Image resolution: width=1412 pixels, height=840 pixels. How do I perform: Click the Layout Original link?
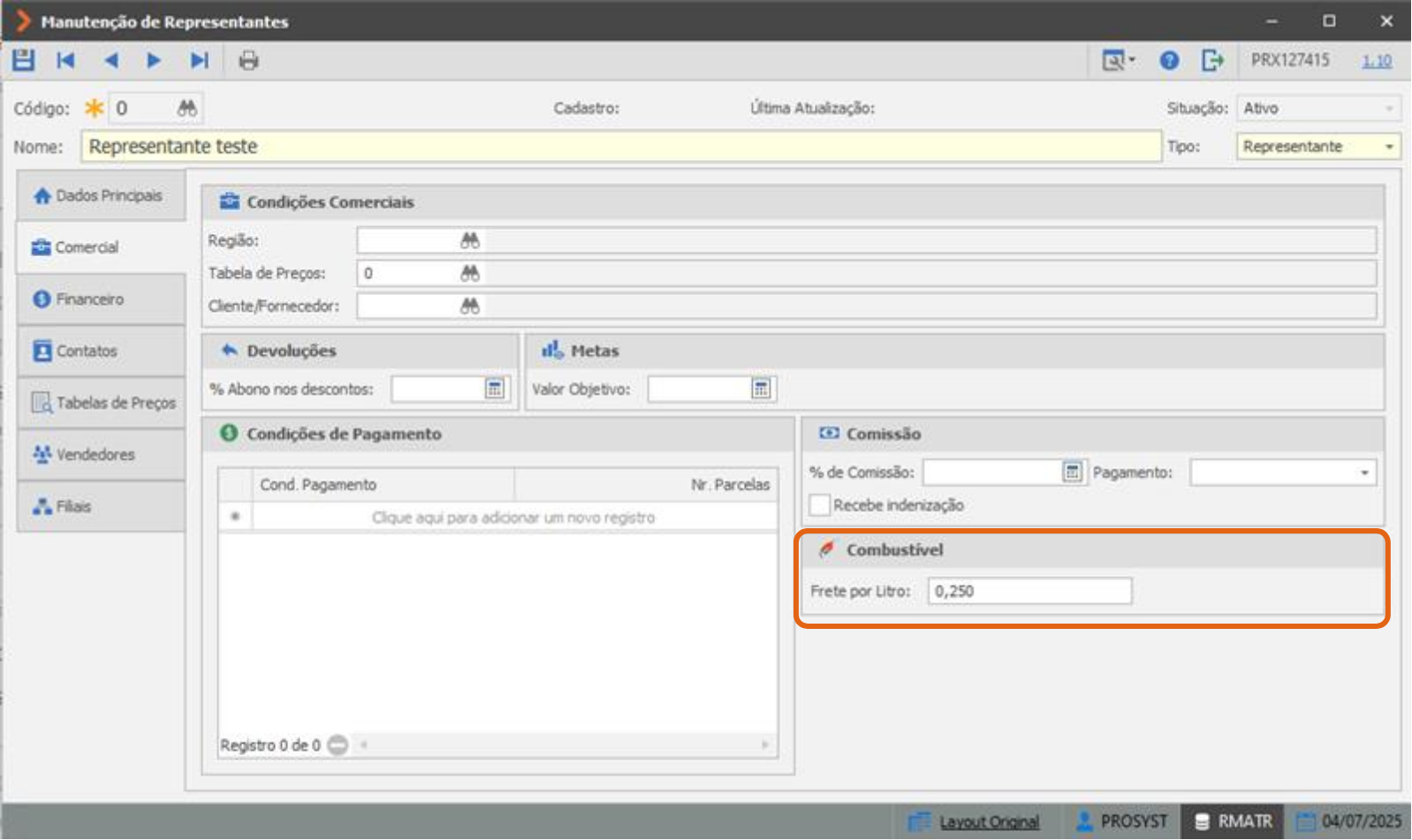tap(989, 821)
